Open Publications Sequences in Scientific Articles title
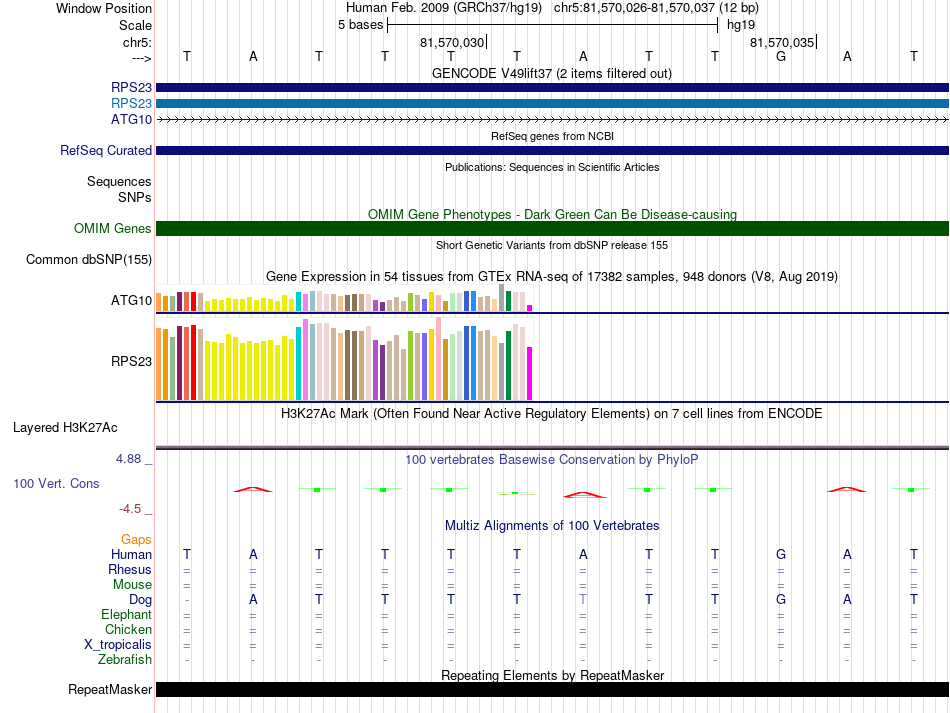 (552, 167)
